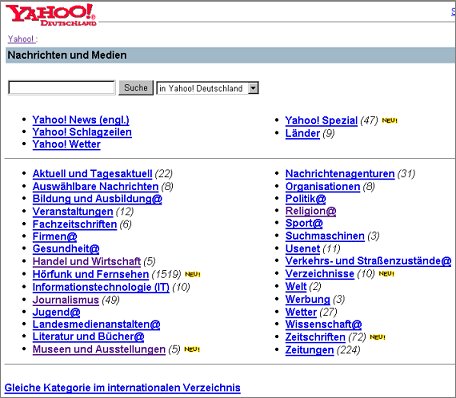Viewport: 456px width, 398px height.
Task: Open Auswählbare Nachrichten category
Action: tap(95, 186)
